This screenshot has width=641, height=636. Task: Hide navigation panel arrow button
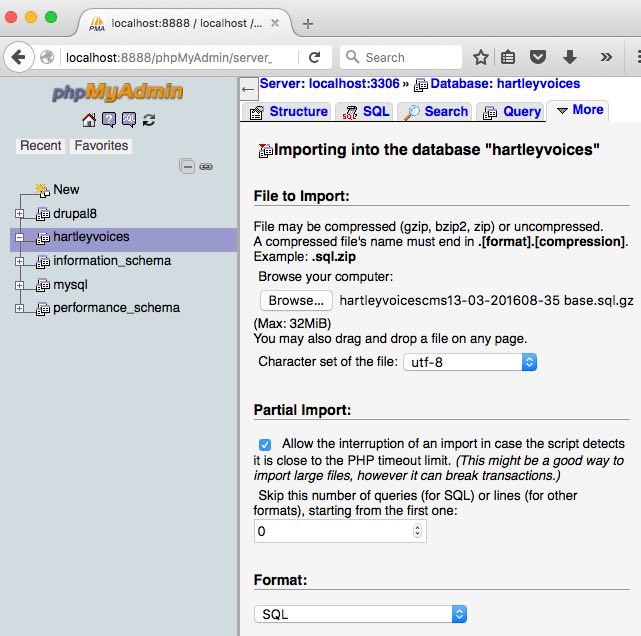[248, 89]
